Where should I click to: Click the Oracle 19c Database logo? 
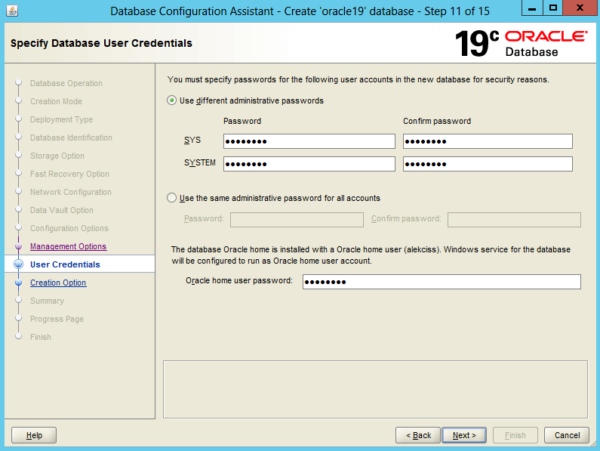[521, 43]
